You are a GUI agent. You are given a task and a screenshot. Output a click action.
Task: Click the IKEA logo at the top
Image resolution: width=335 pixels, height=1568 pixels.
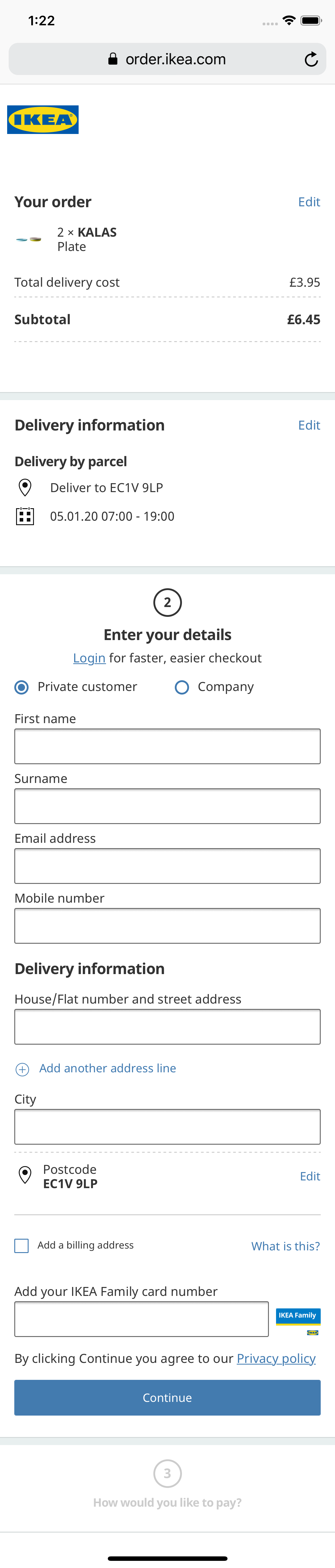43,119
